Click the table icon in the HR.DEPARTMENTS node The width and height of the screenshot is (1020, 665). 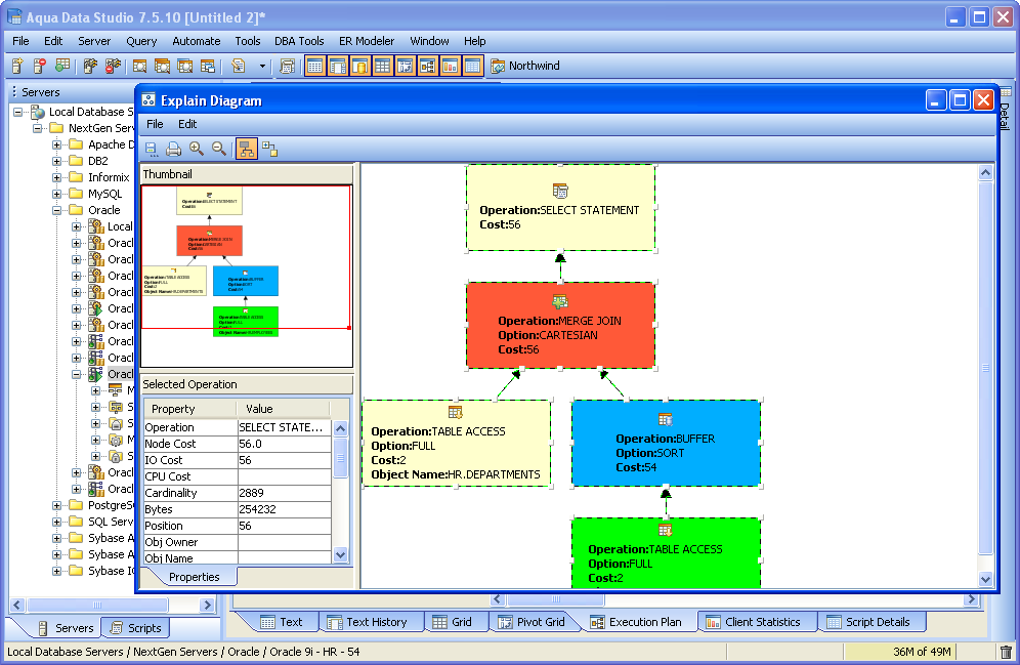[x=455, y=412]
